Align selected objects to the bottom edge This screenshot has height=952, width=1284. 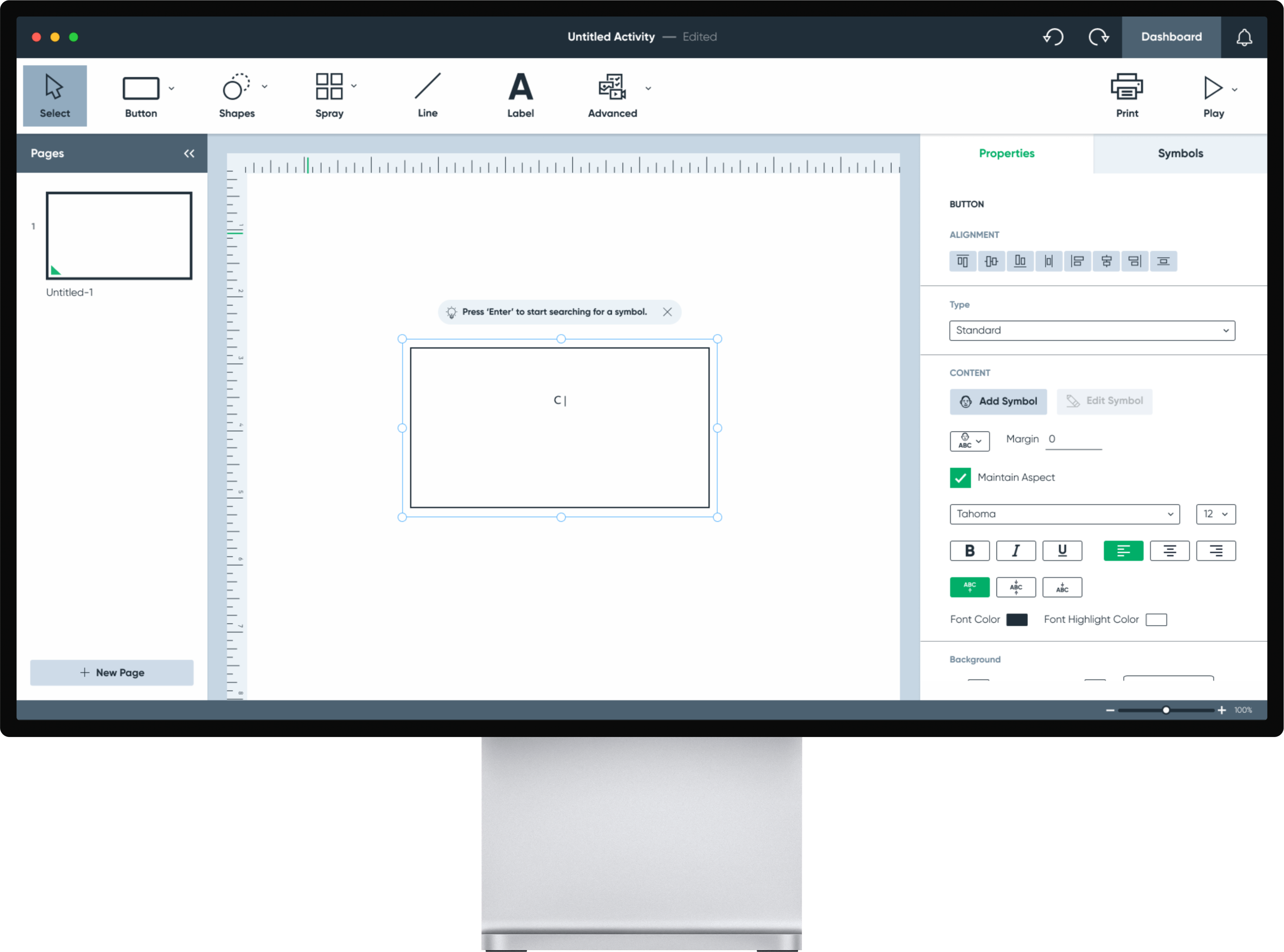point(1020,261)
